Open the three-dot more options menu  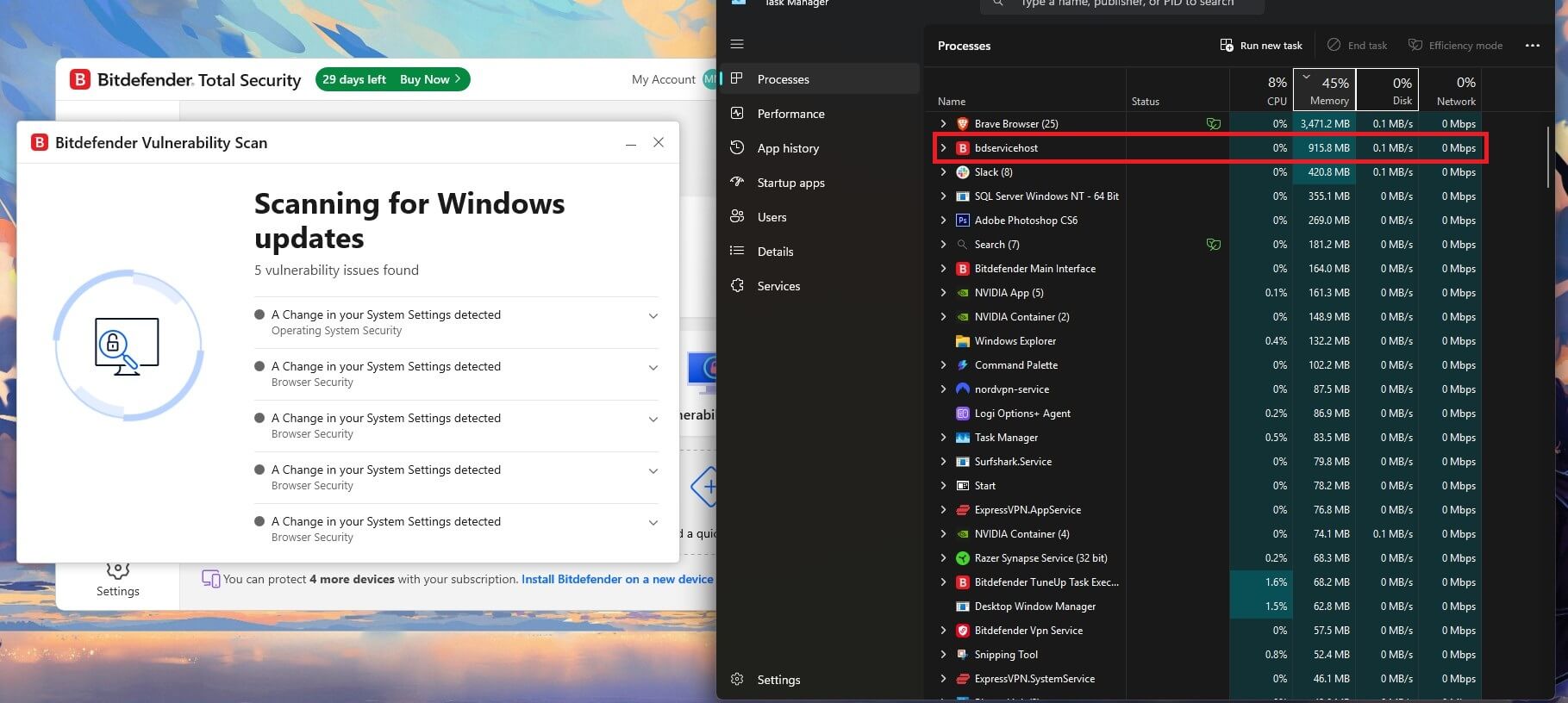coord(1533,46)
